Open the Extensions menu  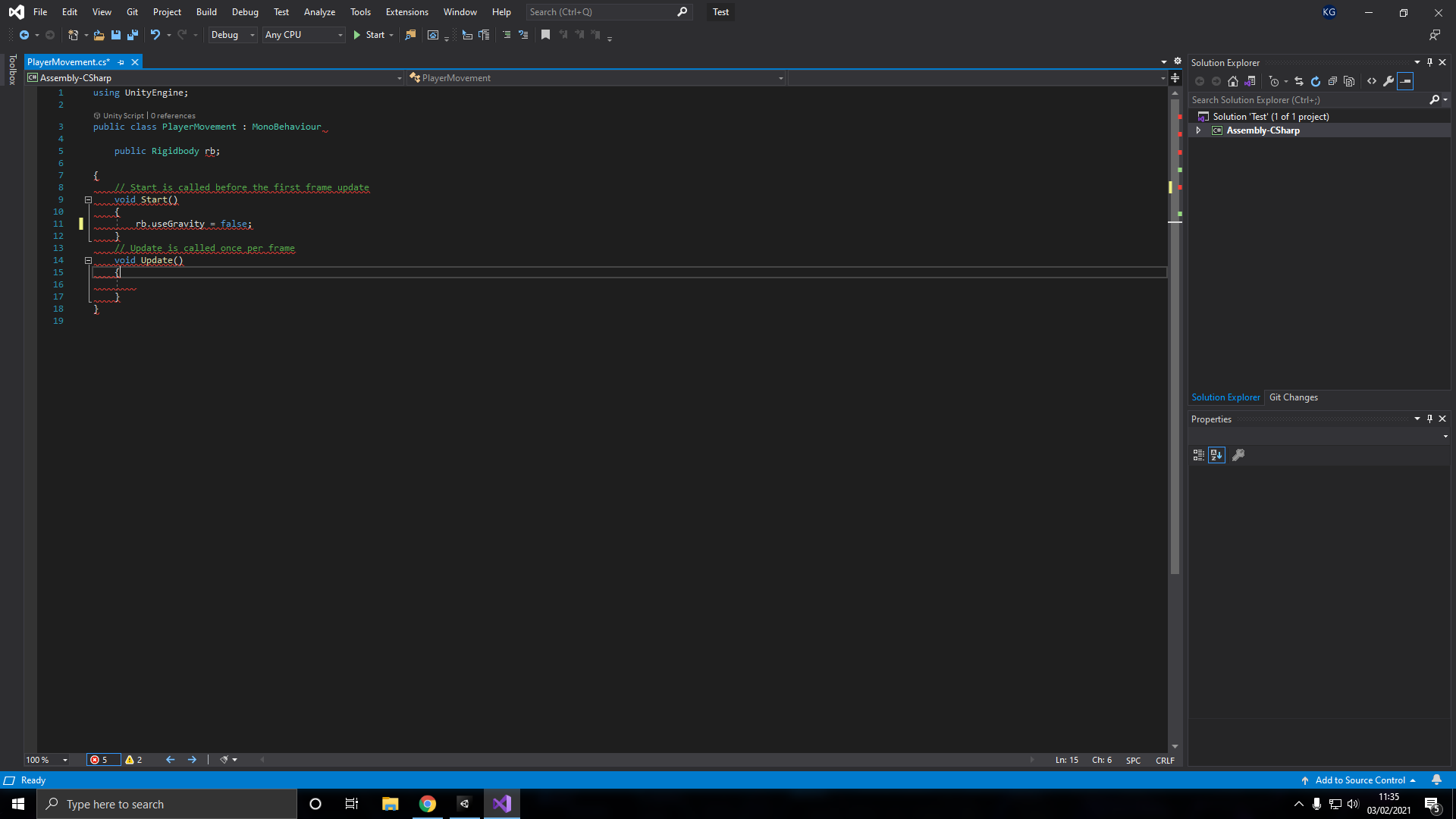coord(406,12)
